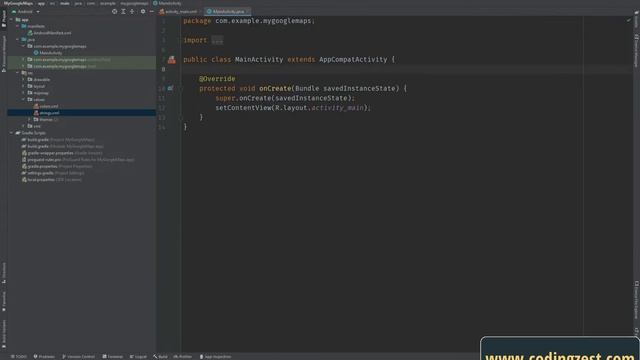Open module-level build.gradle file

pos(62,146)
